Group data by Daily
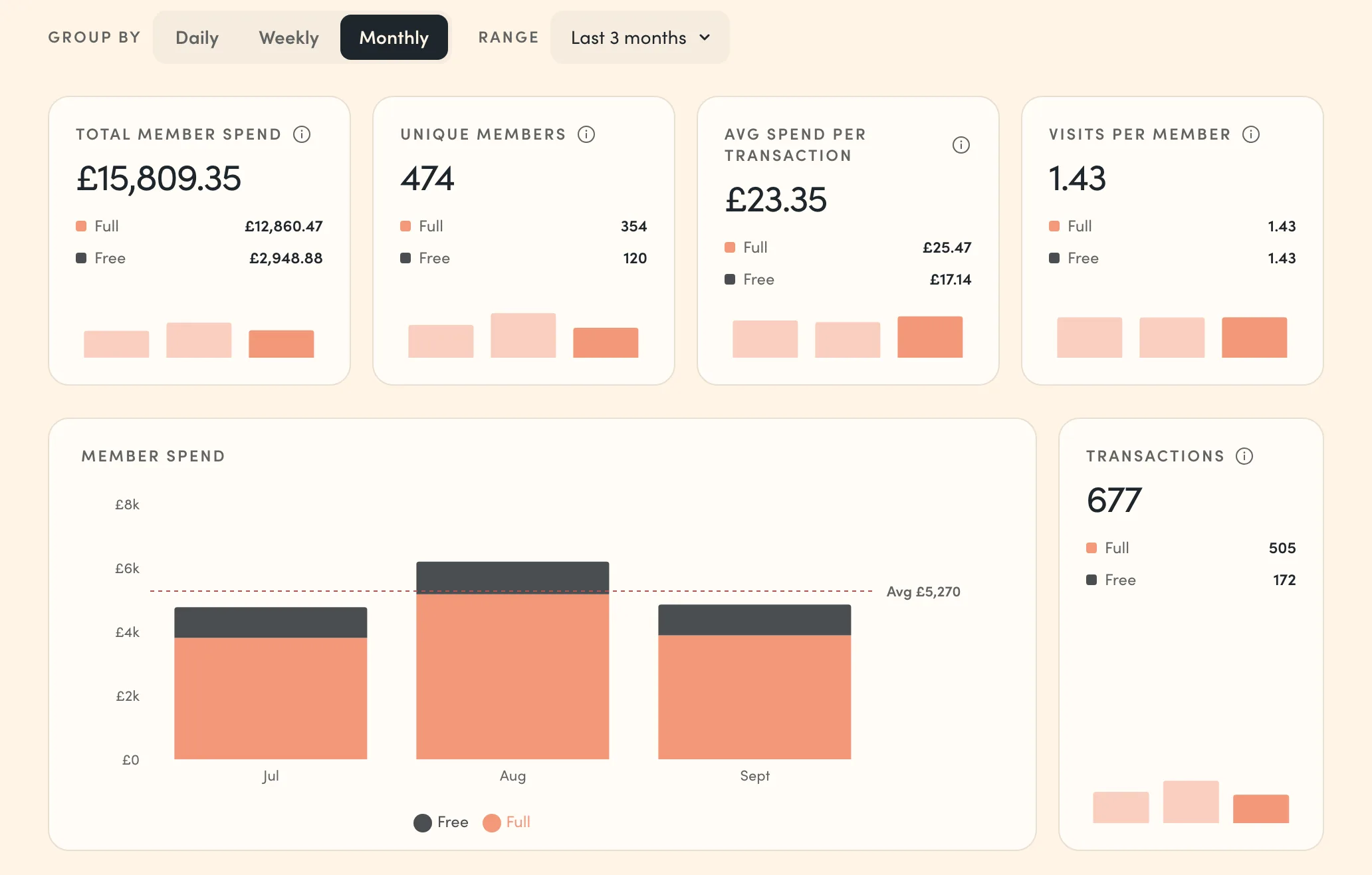Image resolution: width=1372 pixels, height=875 pixels. tap(197, 38)
